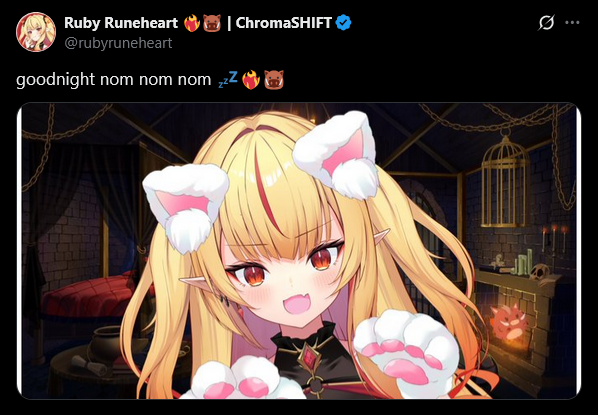Open Ruby Runeheart's profile avatar
The height and width of the screenshot is (415, 598).
pos(36,32)
